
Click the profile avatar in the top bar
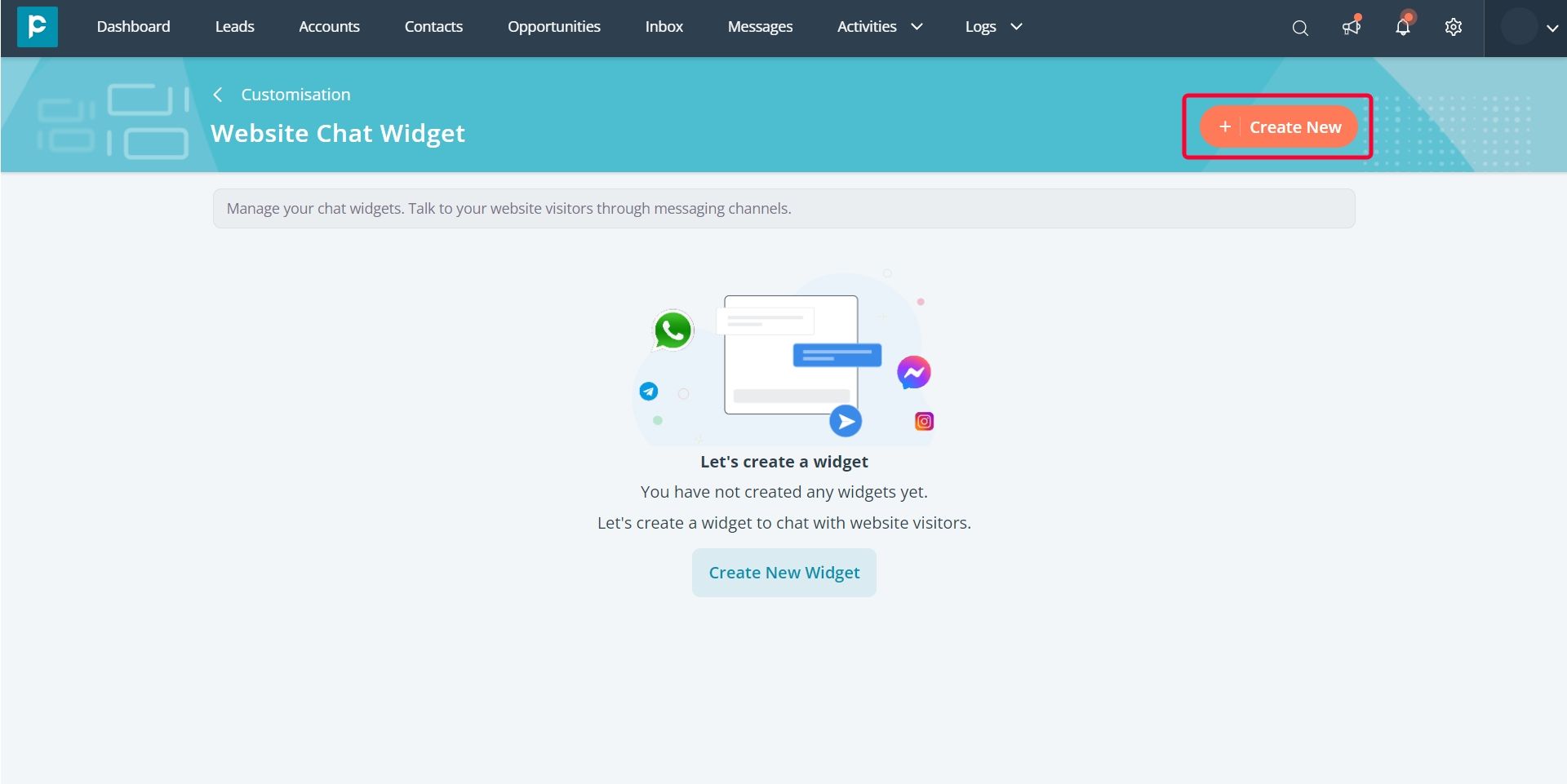(1519, 27)
